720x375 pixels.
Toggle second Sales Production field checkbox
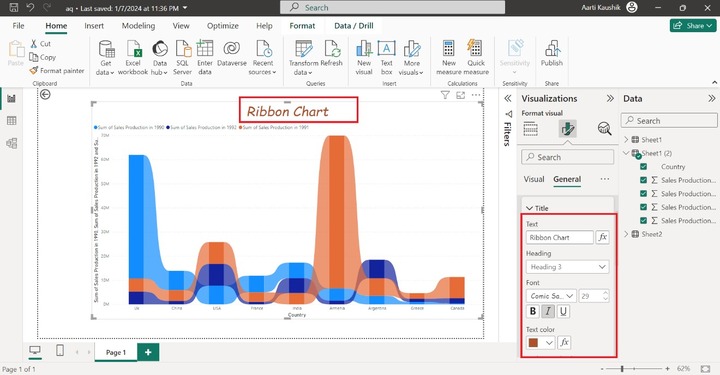click(x=643, y=194)
